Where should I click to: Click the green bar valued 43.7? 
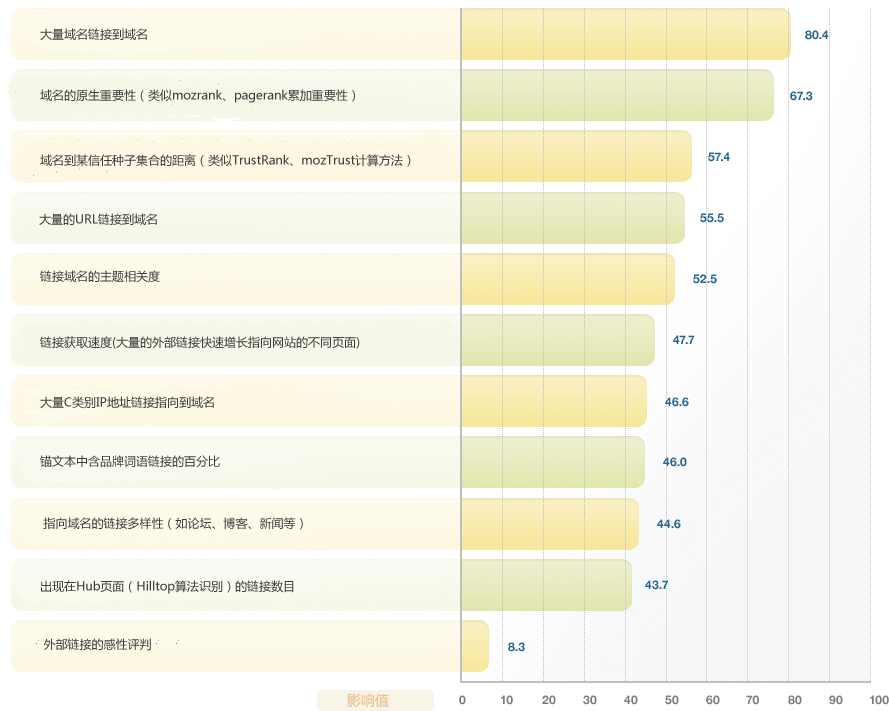tap(547, 585)
